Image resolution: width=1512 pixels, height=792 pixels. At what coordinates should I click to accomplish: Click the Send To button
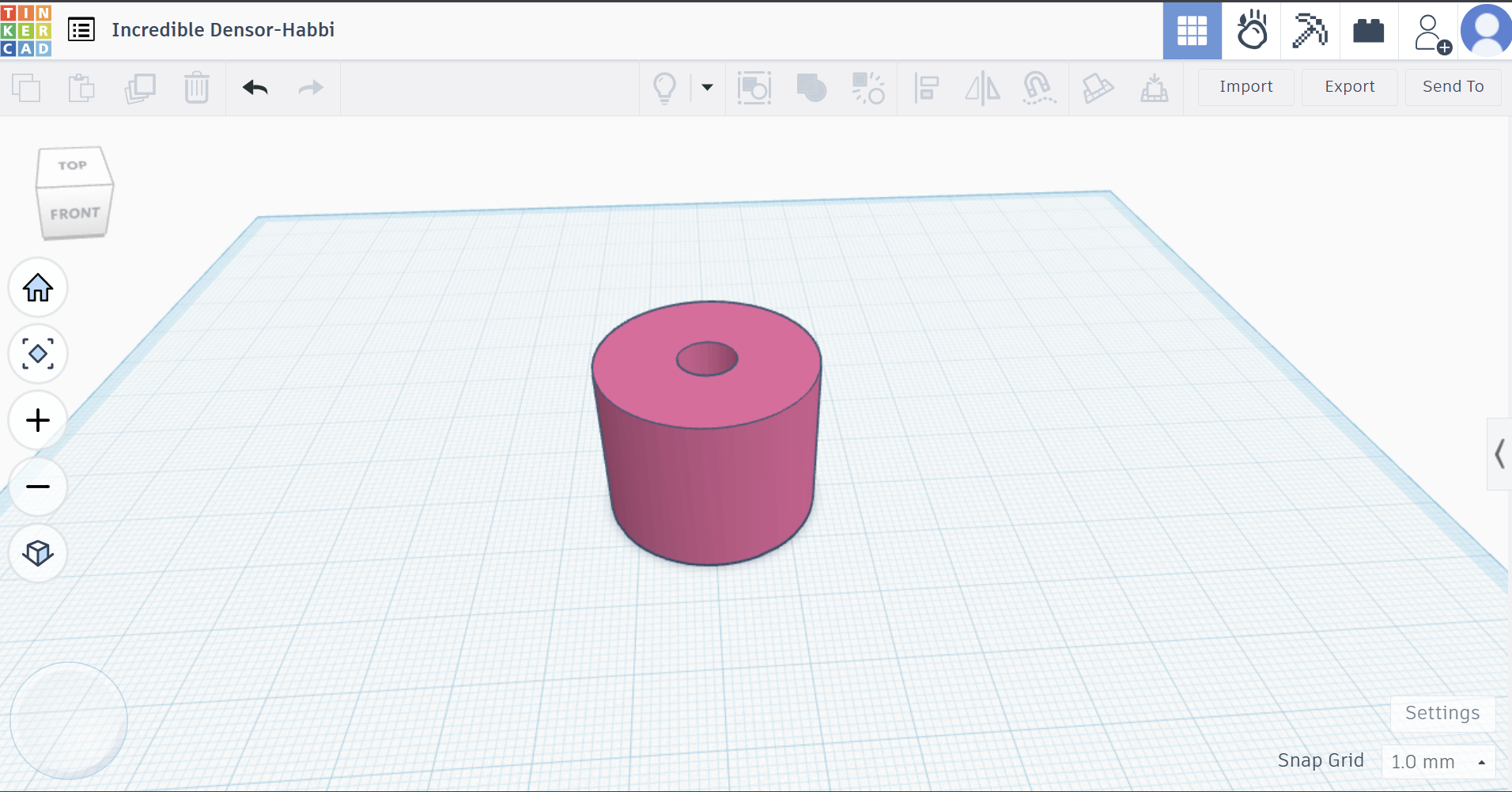point(1453,87)
